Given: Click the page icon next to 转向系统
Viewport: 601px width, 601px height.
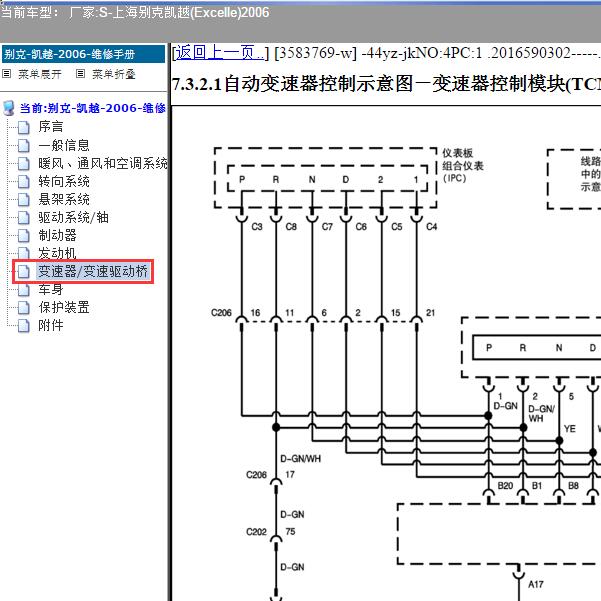Looking at the screenshot, I should tap(23, 181).
